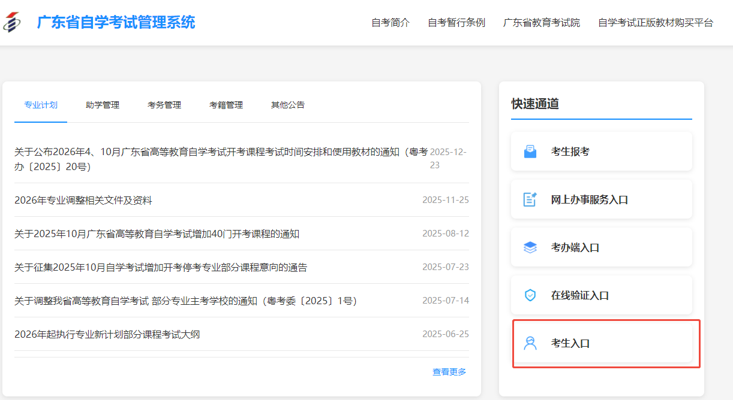Open the 考务管理 tab
Image resolution: width=733 pixels, height=400 pixels.
coord(164,105)
